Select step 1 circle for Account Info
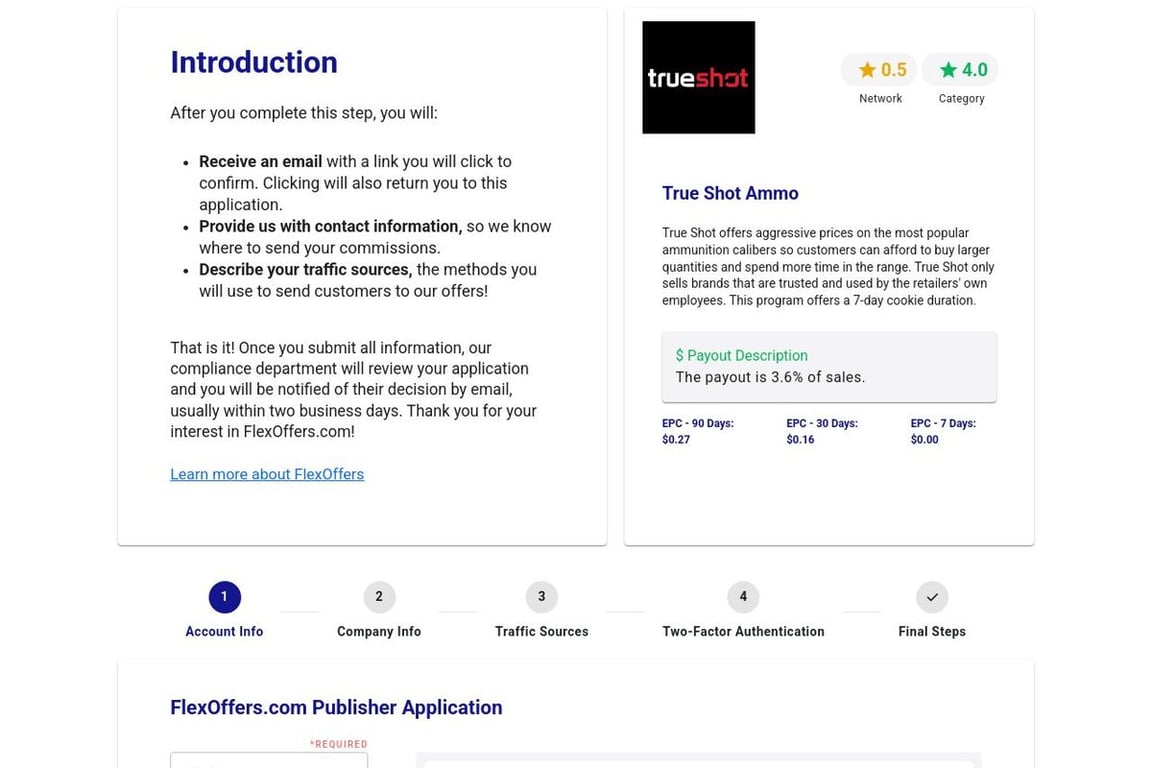 tap(224, 597)
